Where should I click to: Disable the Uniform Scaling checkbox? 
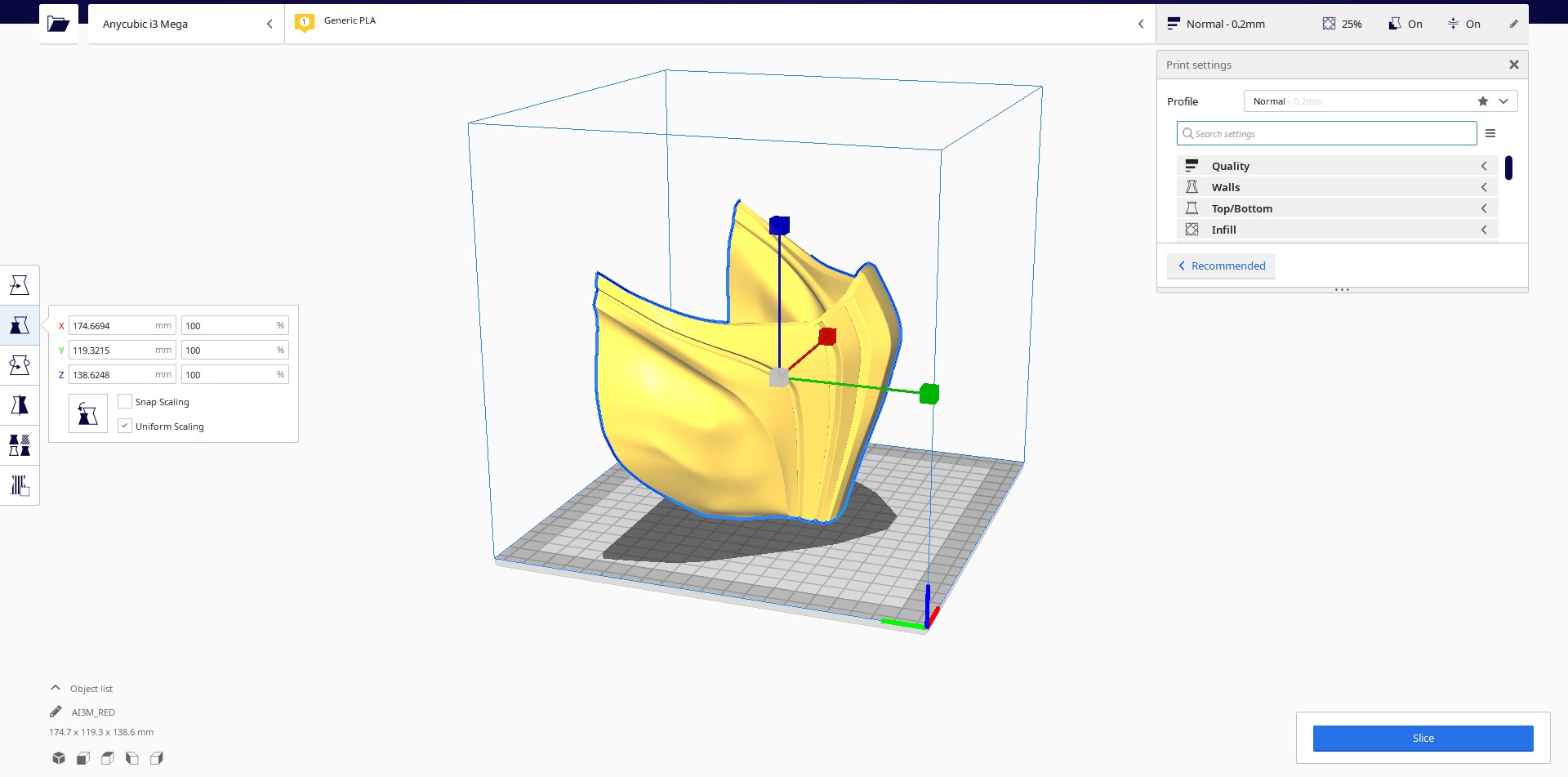point(125,426)
